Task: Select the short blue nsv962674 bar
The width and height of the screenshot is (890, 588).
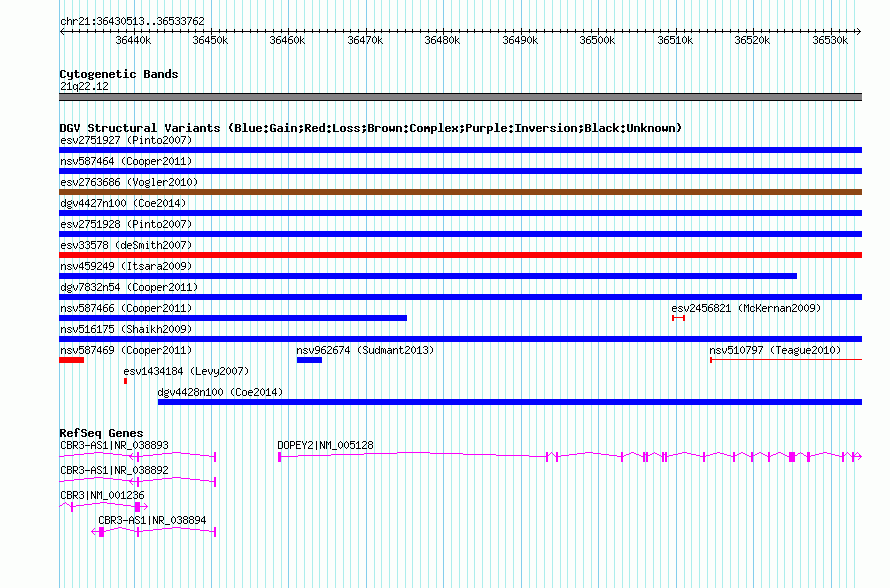Action: click(x=309, y=360)
